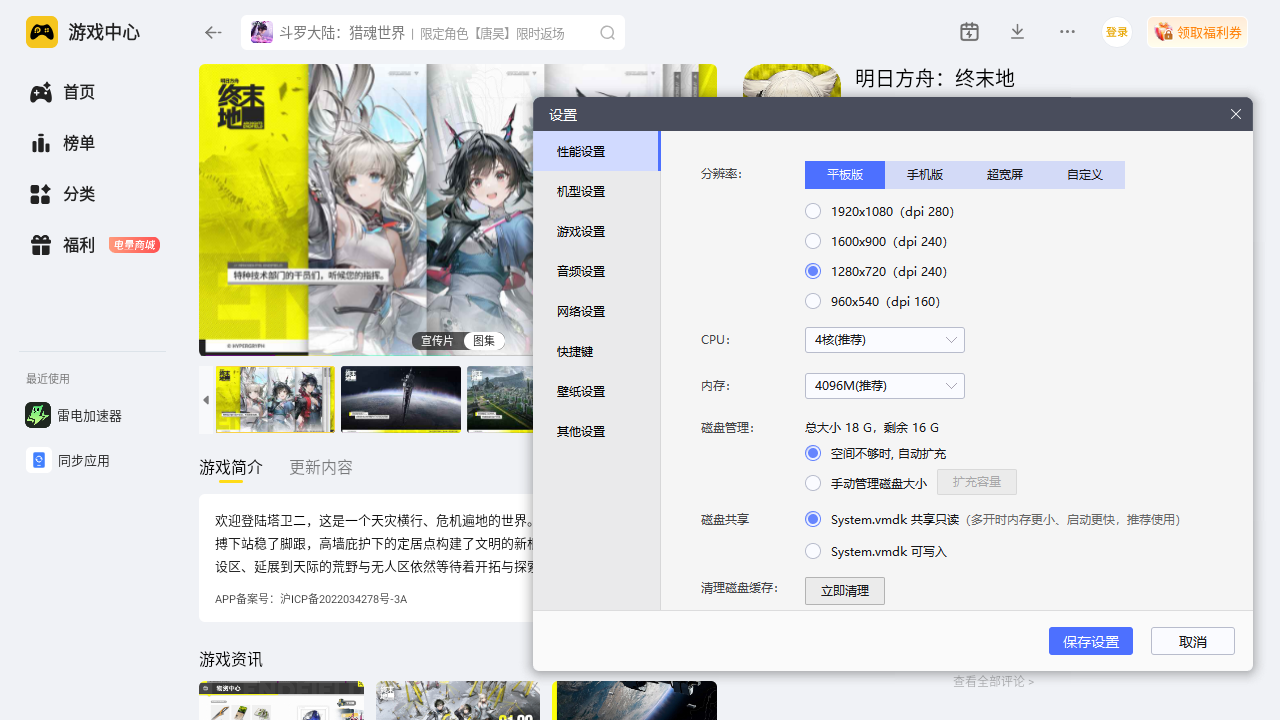Choose 手动管理磁盘大小 option
Screen dimensions: 1280x720
813,483
